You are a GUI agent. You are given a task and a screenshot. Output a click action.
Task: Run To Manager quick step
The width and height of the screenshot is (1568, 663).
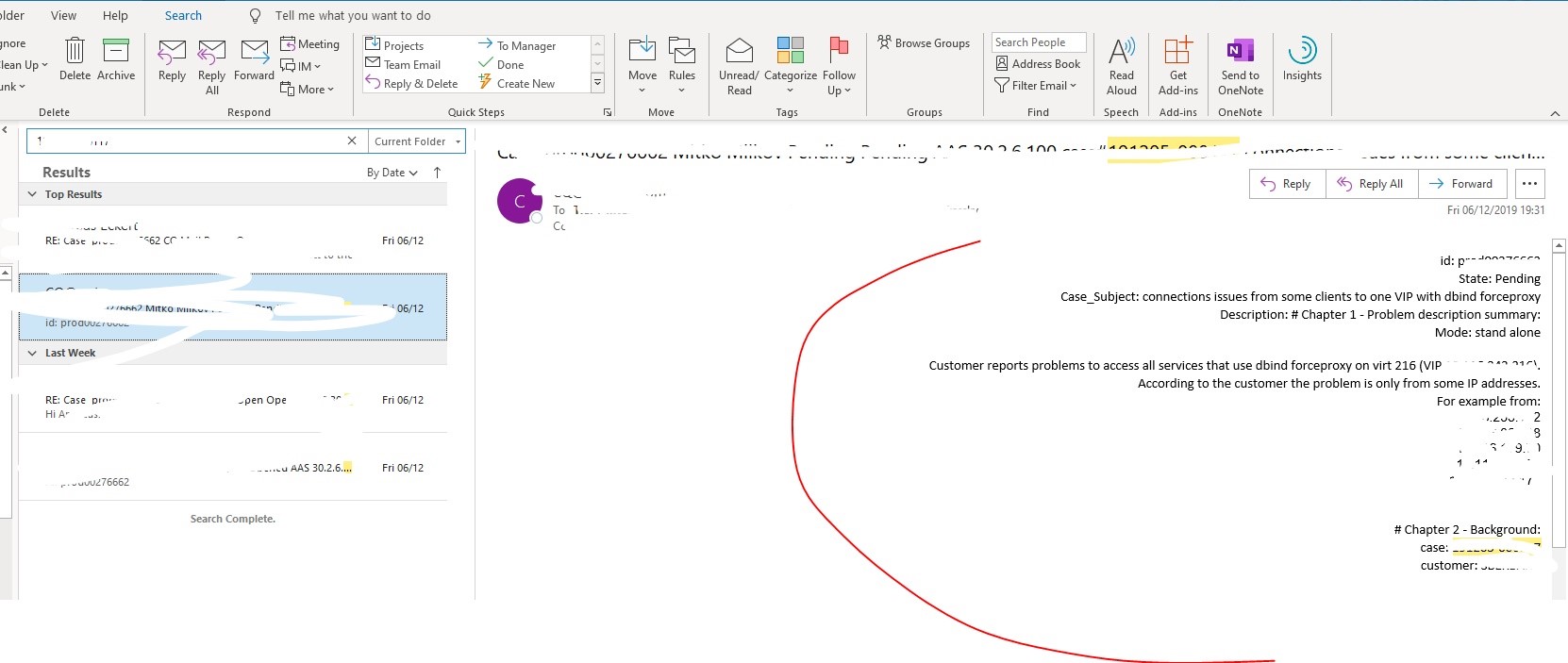coord(517,45)
